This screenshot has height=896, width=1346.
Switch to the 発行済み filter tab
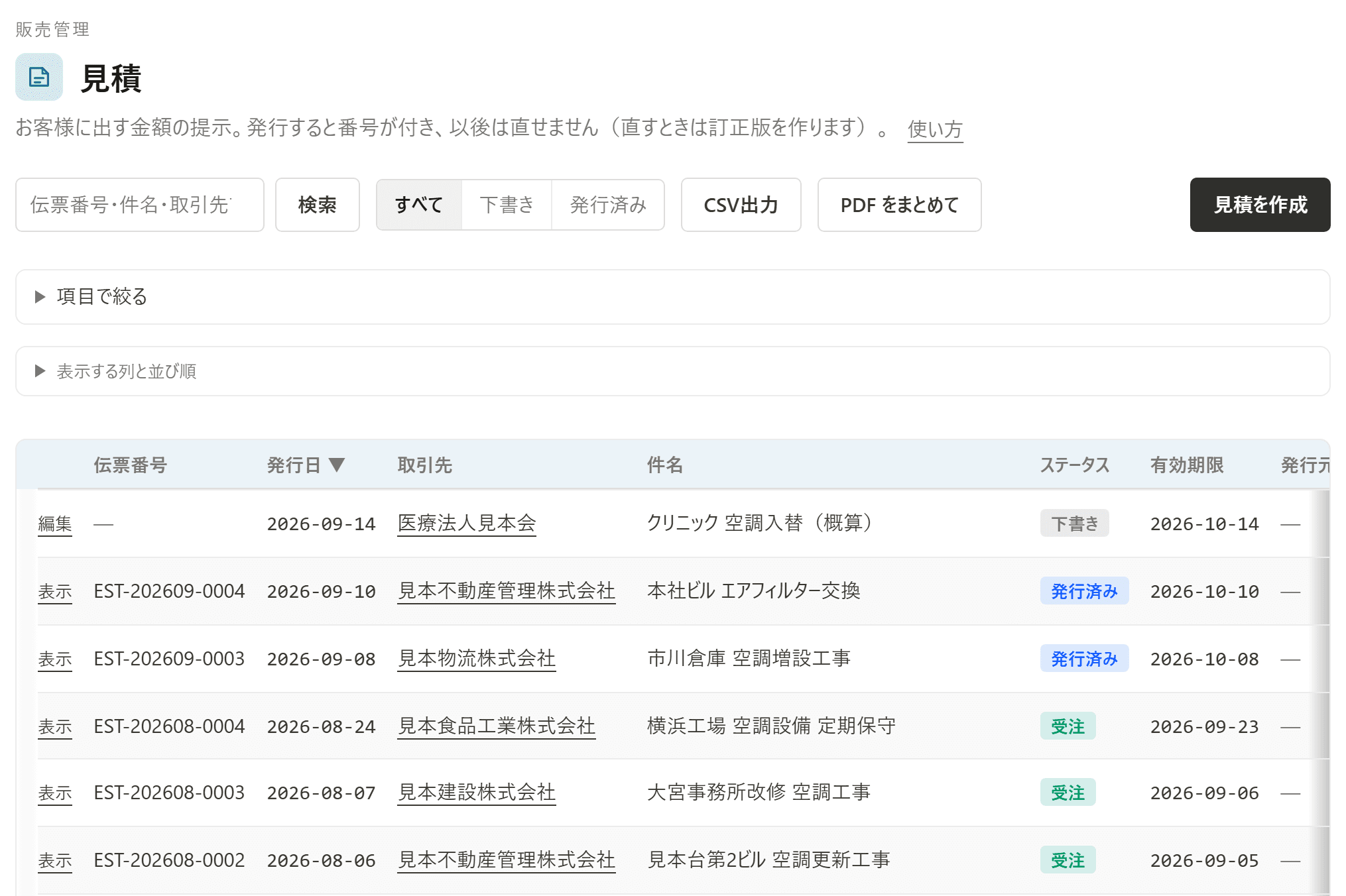click(608, 205)
